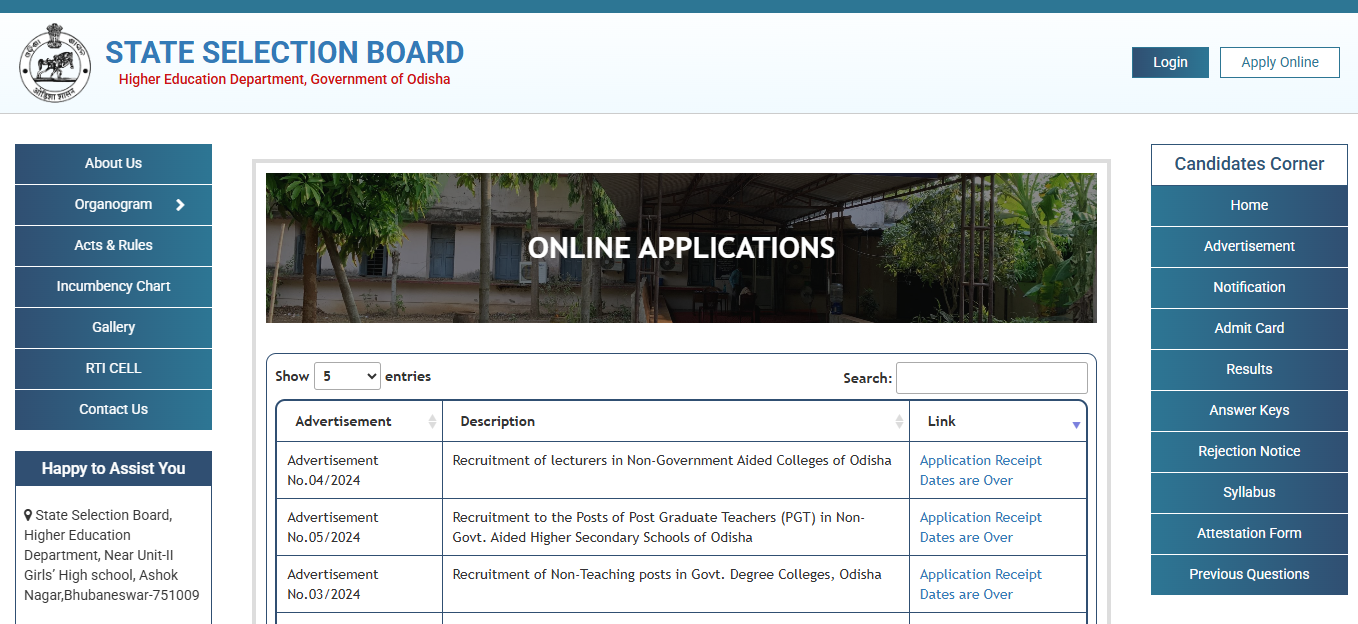
Task: Select About Us in the sidebar
Action: point(113,163)
